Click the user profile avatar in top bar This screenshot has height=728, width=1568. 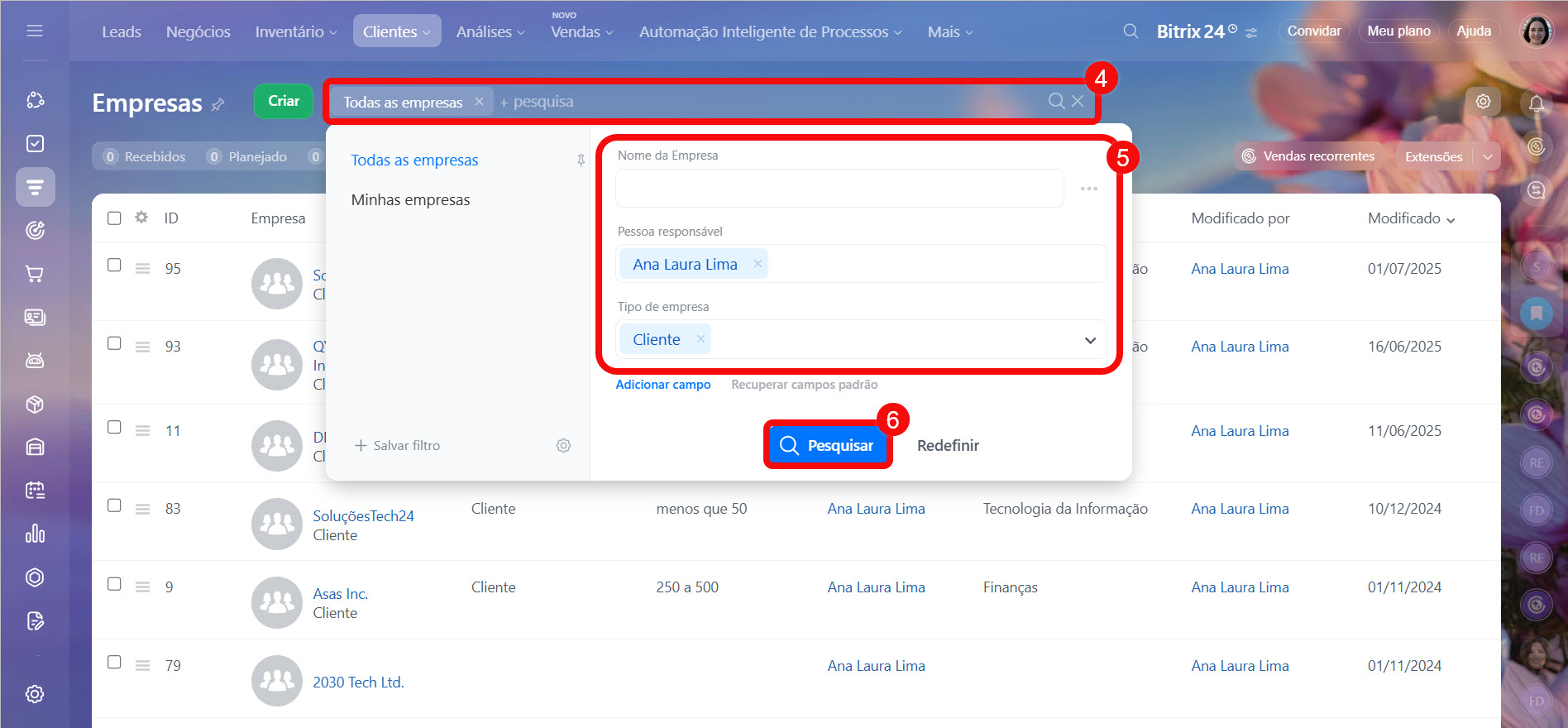(x=1537, y=31)
